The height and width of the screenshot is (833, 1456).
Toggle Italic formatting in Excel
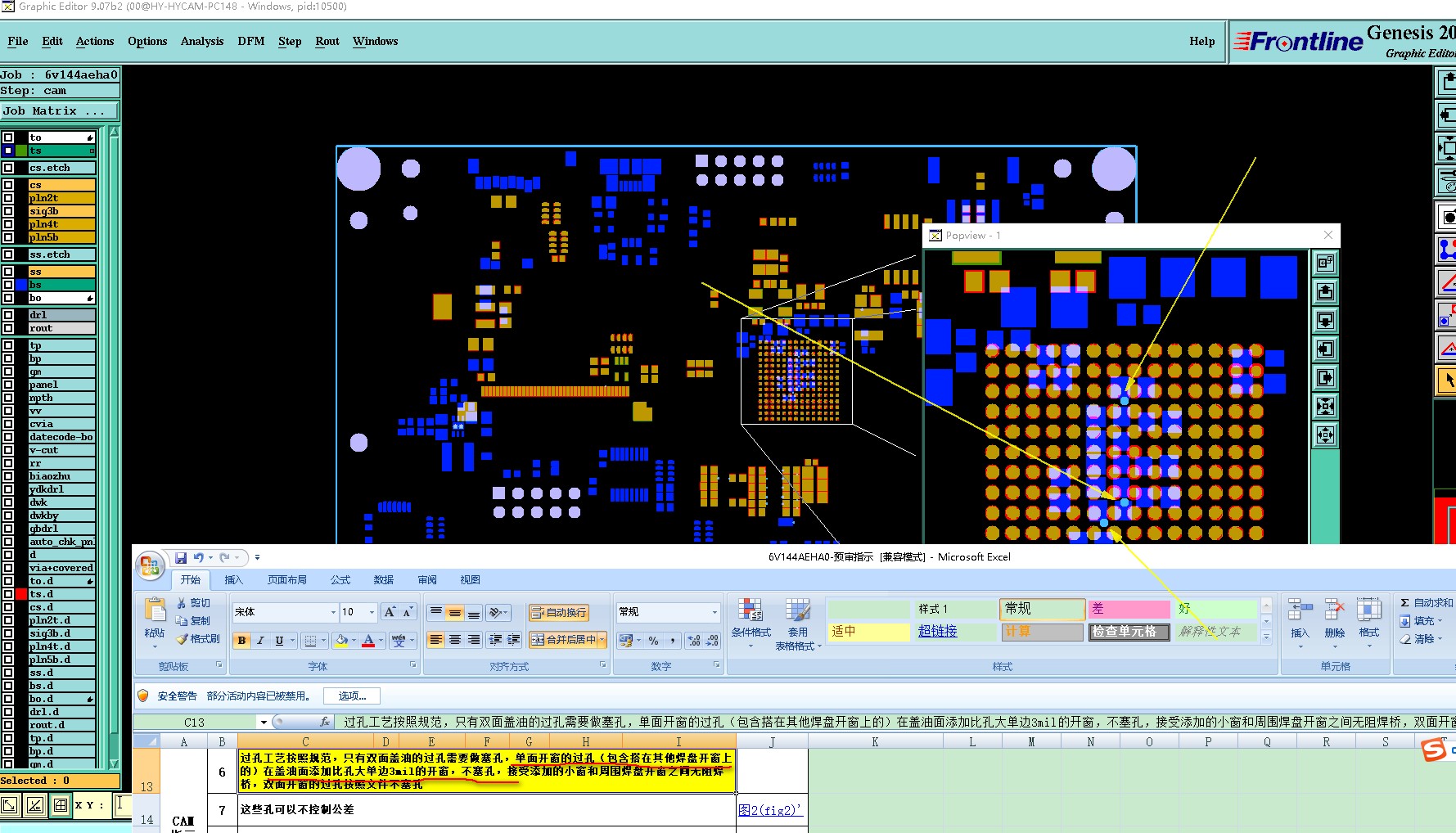pyautogui.click(x=260, y=641)
